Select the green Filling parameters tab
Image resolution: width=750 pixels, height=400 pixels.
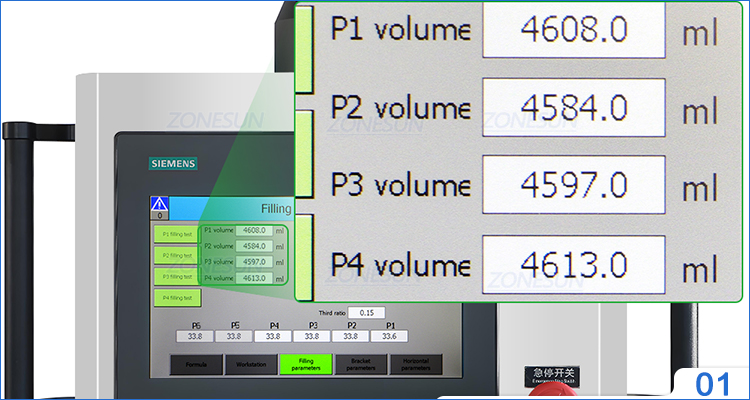point(305,366)
